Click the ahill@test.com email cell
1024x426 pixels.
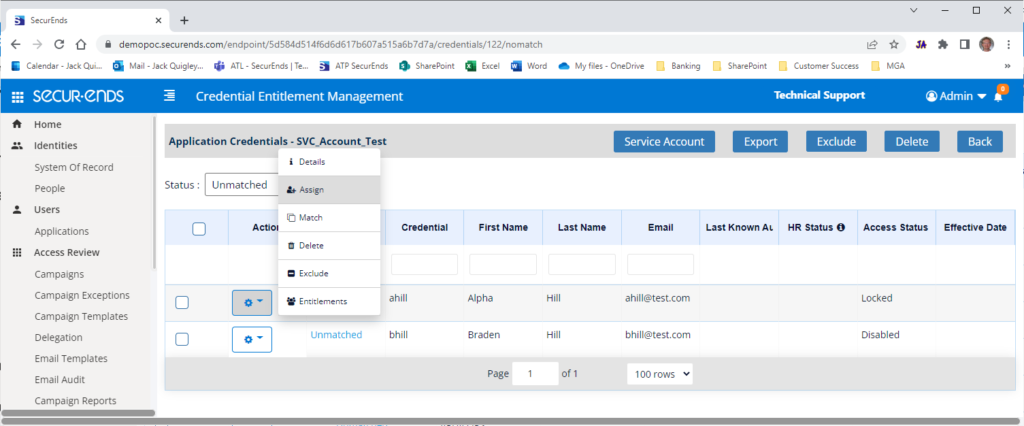(658, 298)
